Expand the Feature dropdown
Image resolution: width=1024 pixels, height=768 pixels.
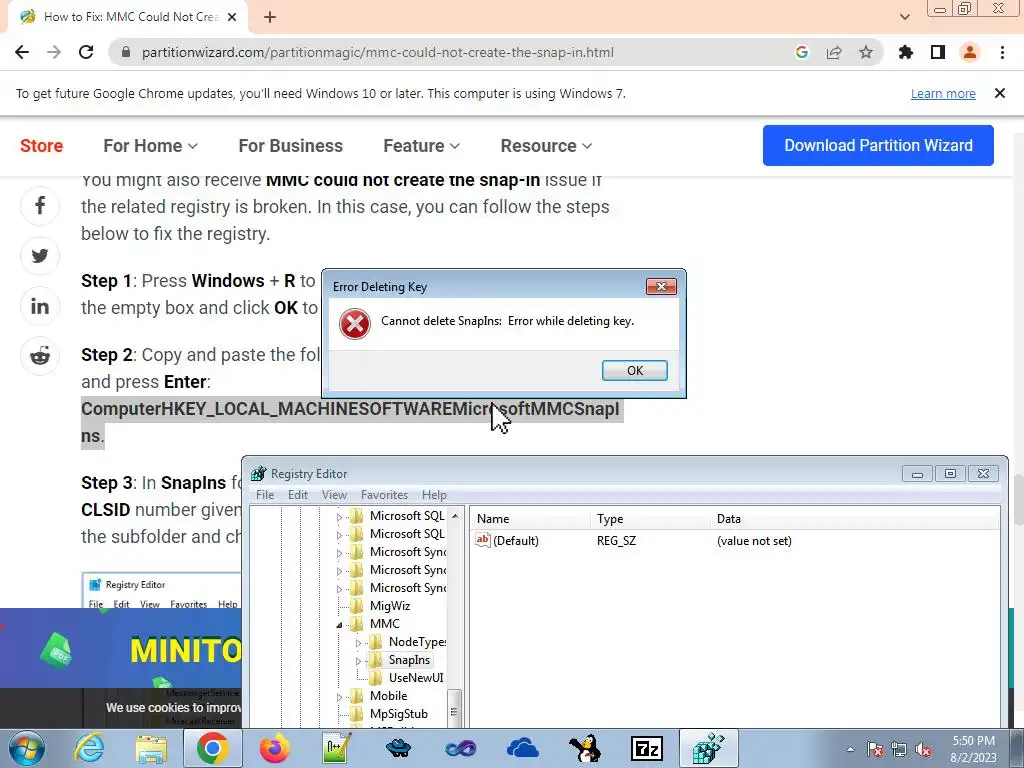click(x=421, y=146)
